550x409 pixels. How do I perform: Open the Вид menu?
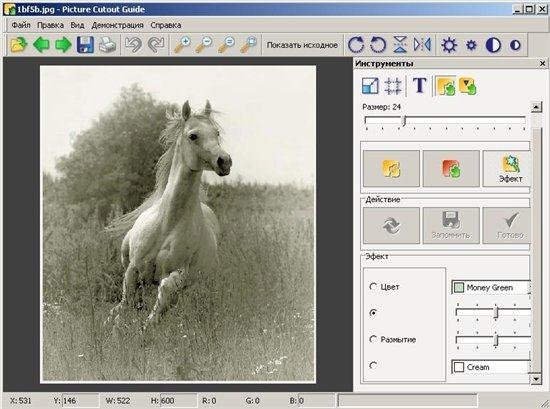pyautogui.click(x=77, y=25)
